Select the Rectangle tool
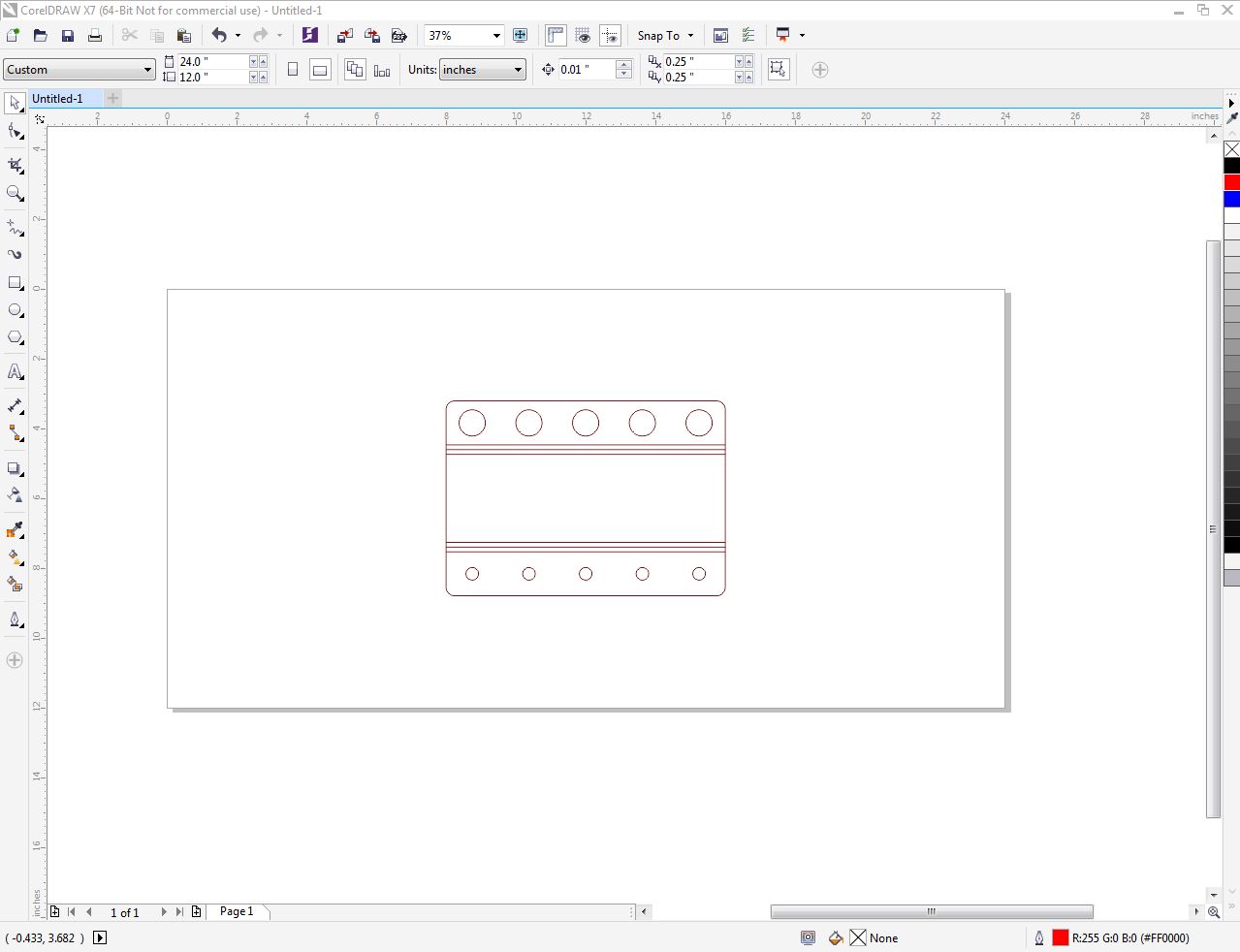 [x=15, y=283]
